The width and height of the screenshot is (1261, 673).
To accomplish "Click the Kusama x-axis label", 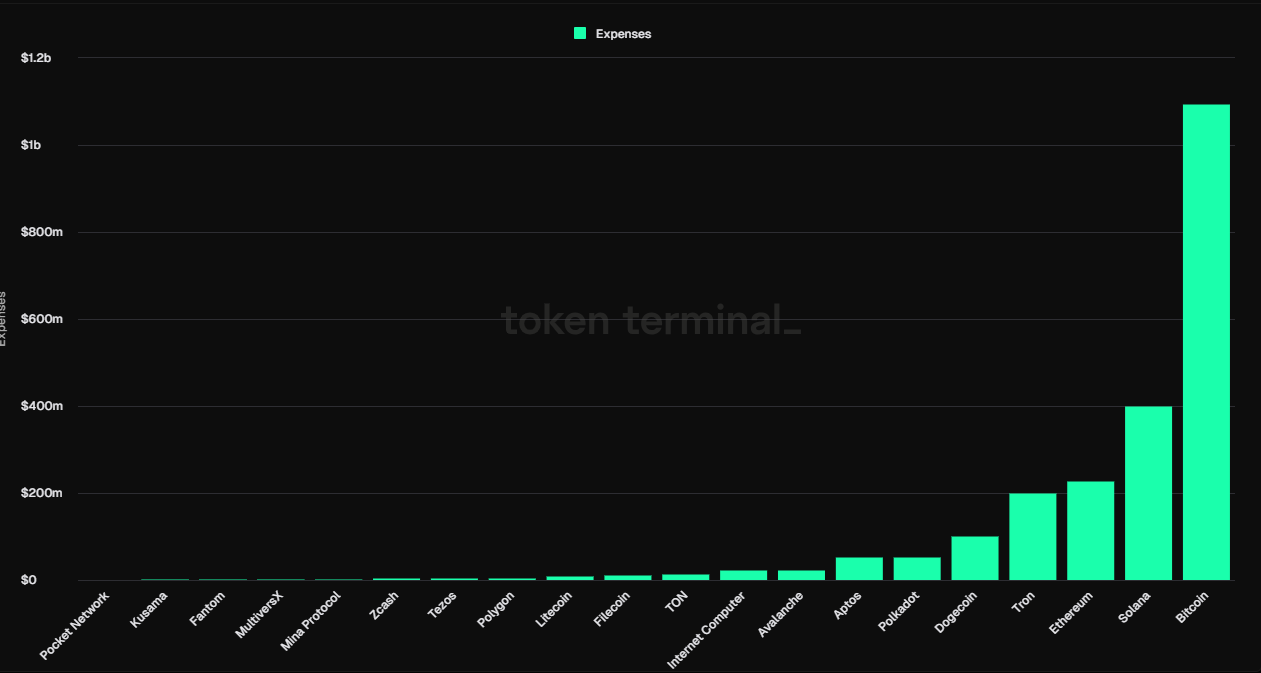I will click(x=149, y=610).
